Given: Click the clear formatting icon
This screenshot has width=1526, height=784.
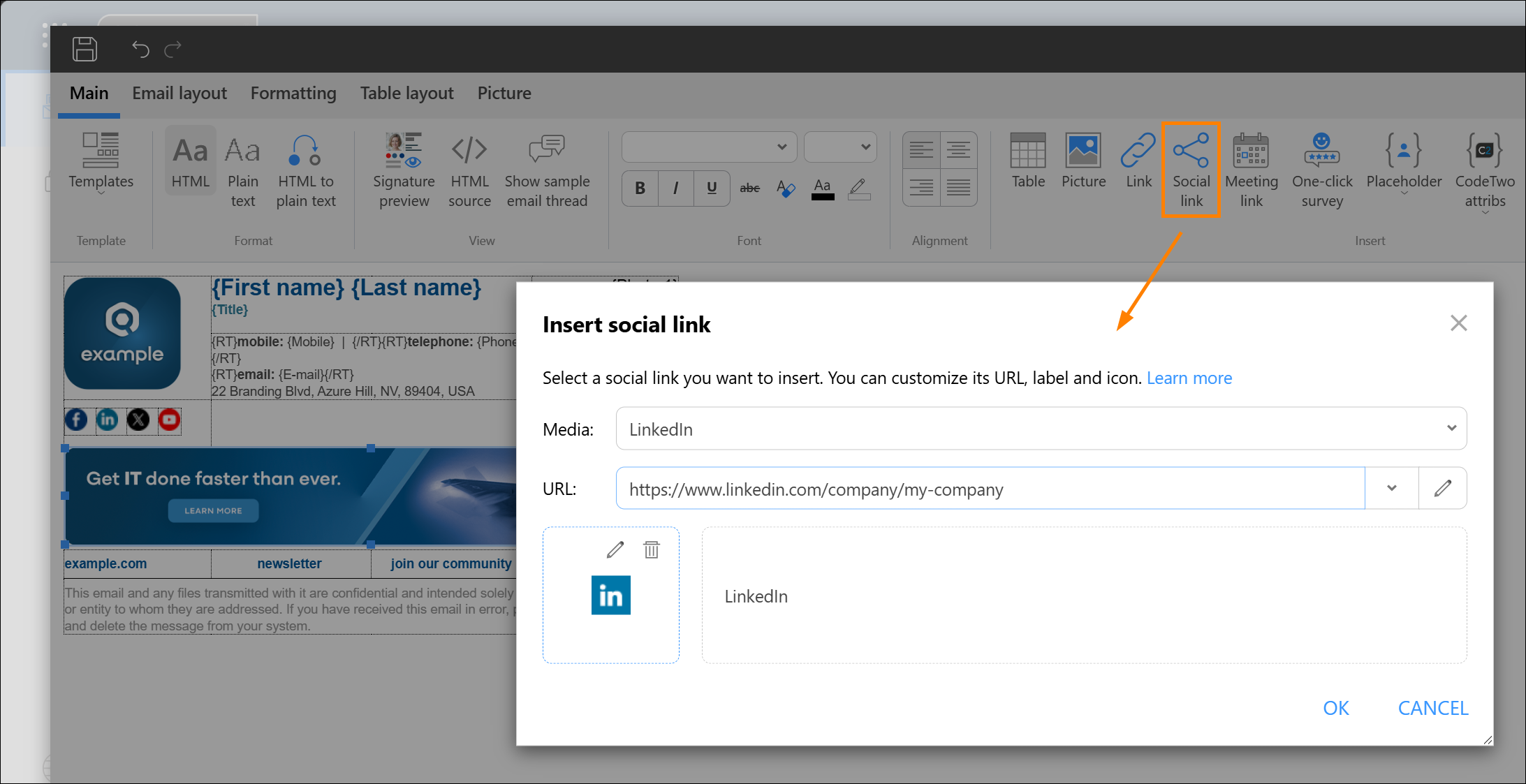Looking at the screenshot, I should (786, 188).
